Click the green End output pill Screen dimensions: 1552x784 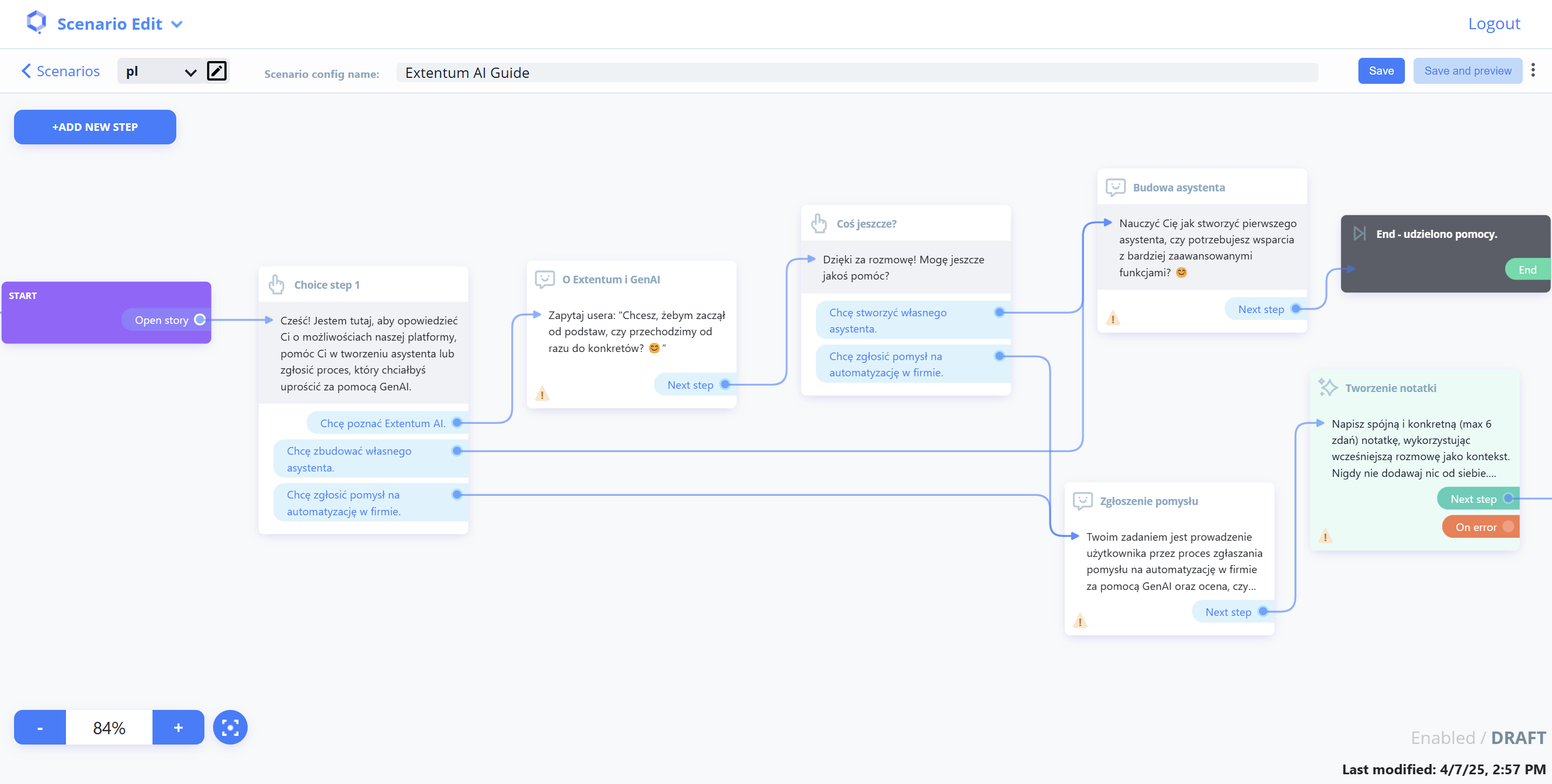click(x=1527, y=269)
